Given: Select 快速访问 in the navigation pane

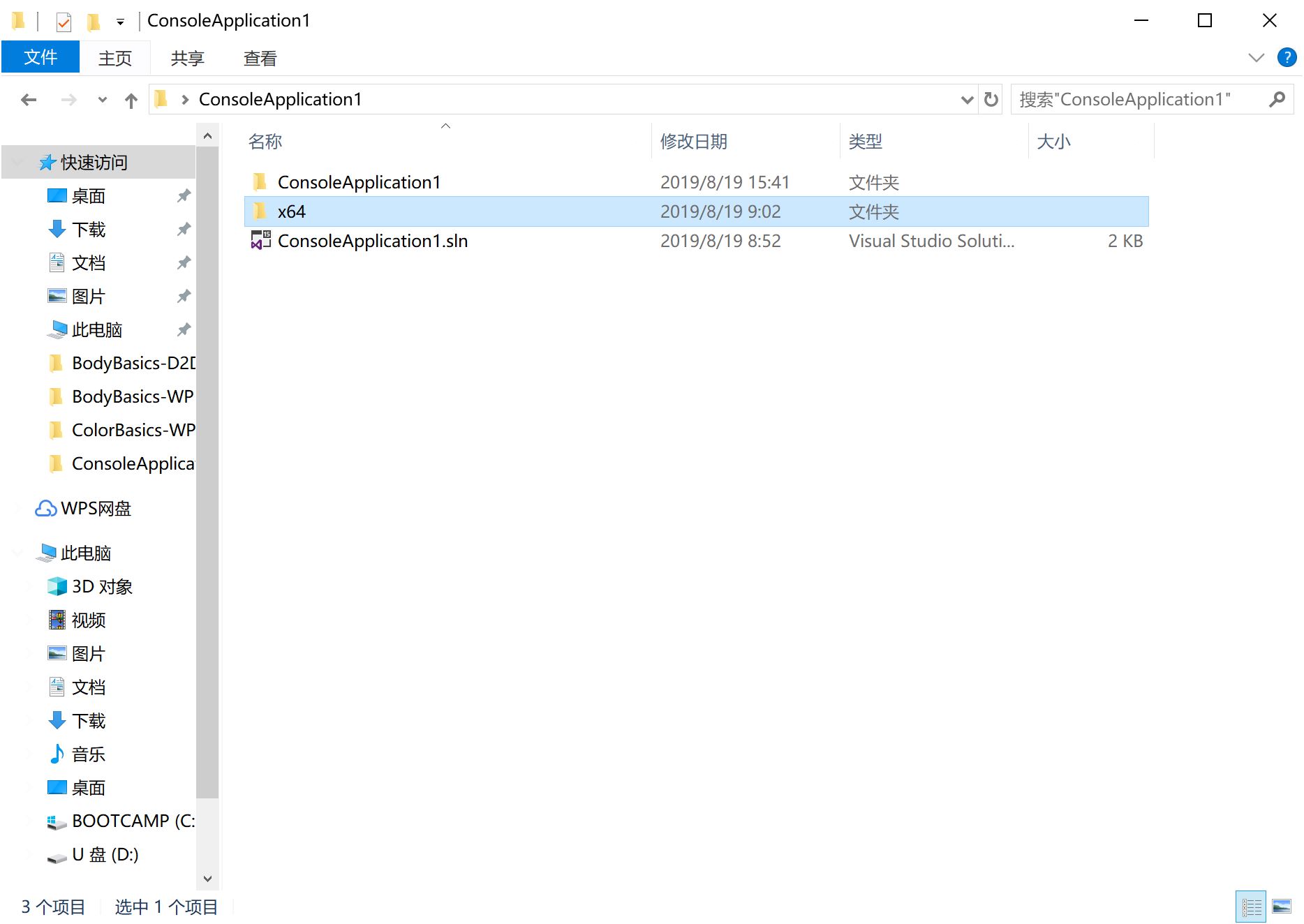Looking at the screenshot, I should 94,163.
